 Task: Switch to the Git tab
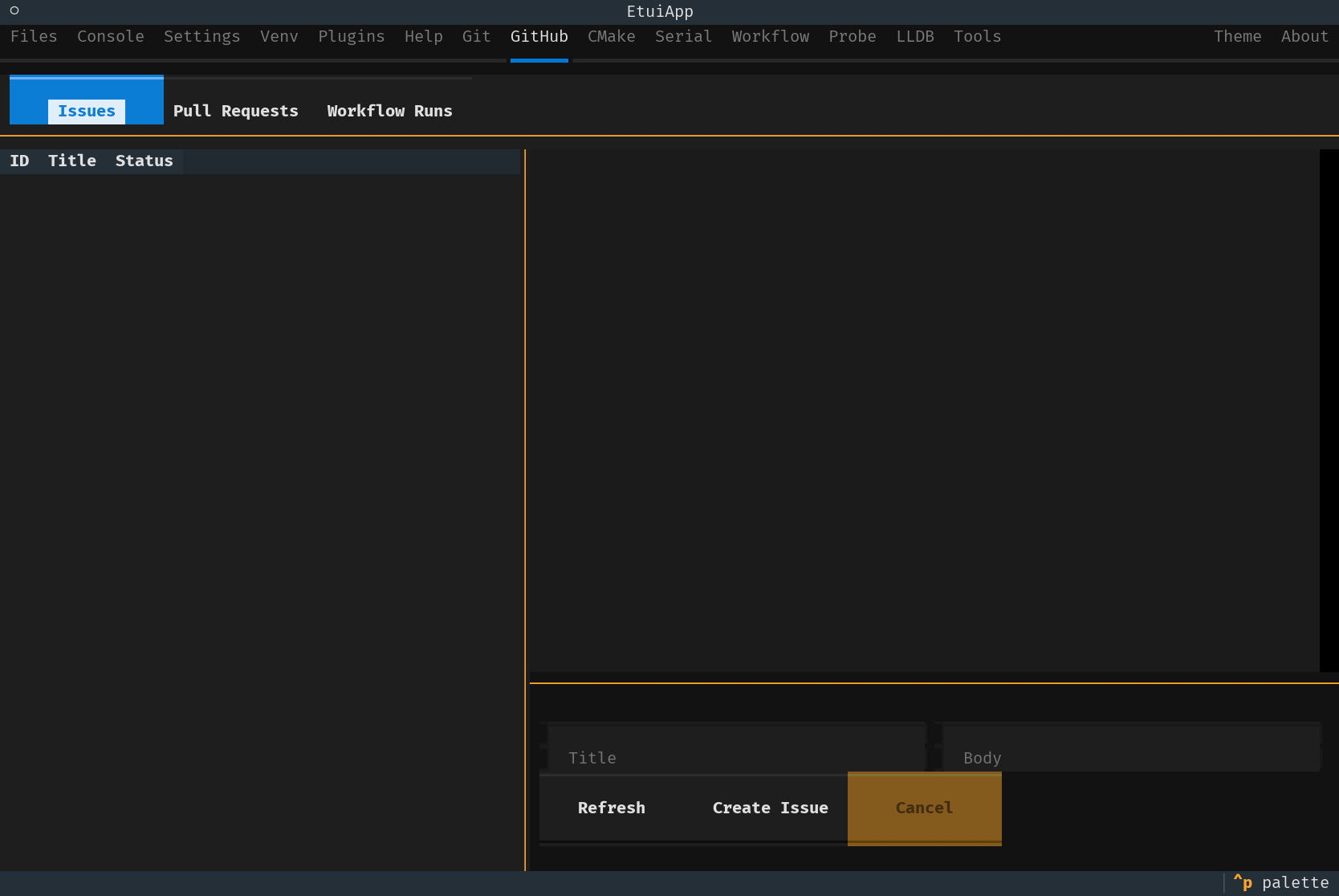[x=477, y=36]
